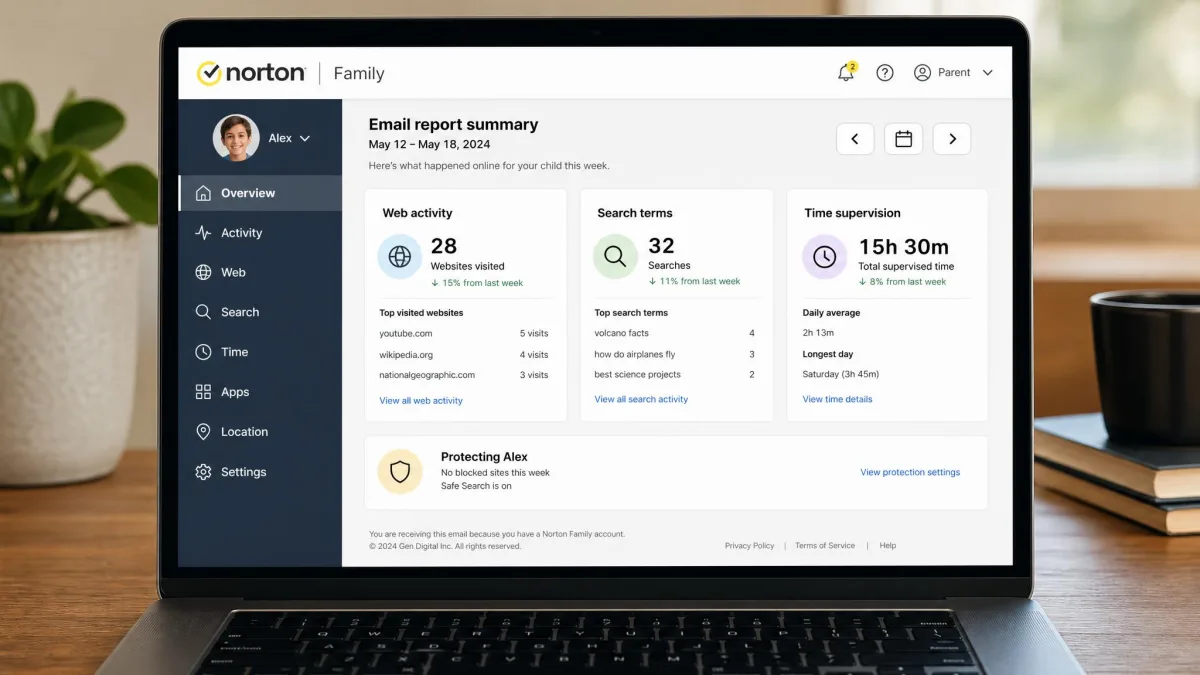1200x675 pixels.
Task: Open the Settings section label
Action: 244,472
